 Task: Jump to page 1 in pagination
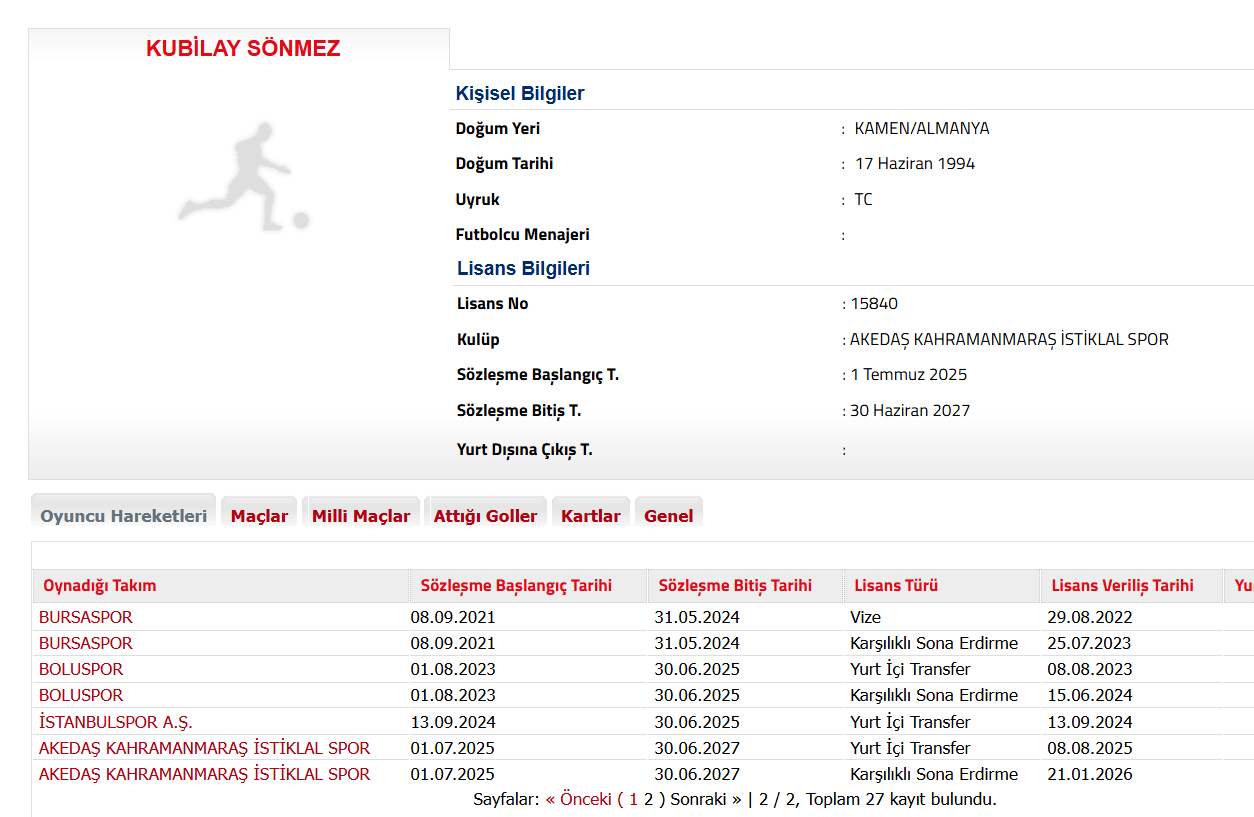tap(632, 799)
